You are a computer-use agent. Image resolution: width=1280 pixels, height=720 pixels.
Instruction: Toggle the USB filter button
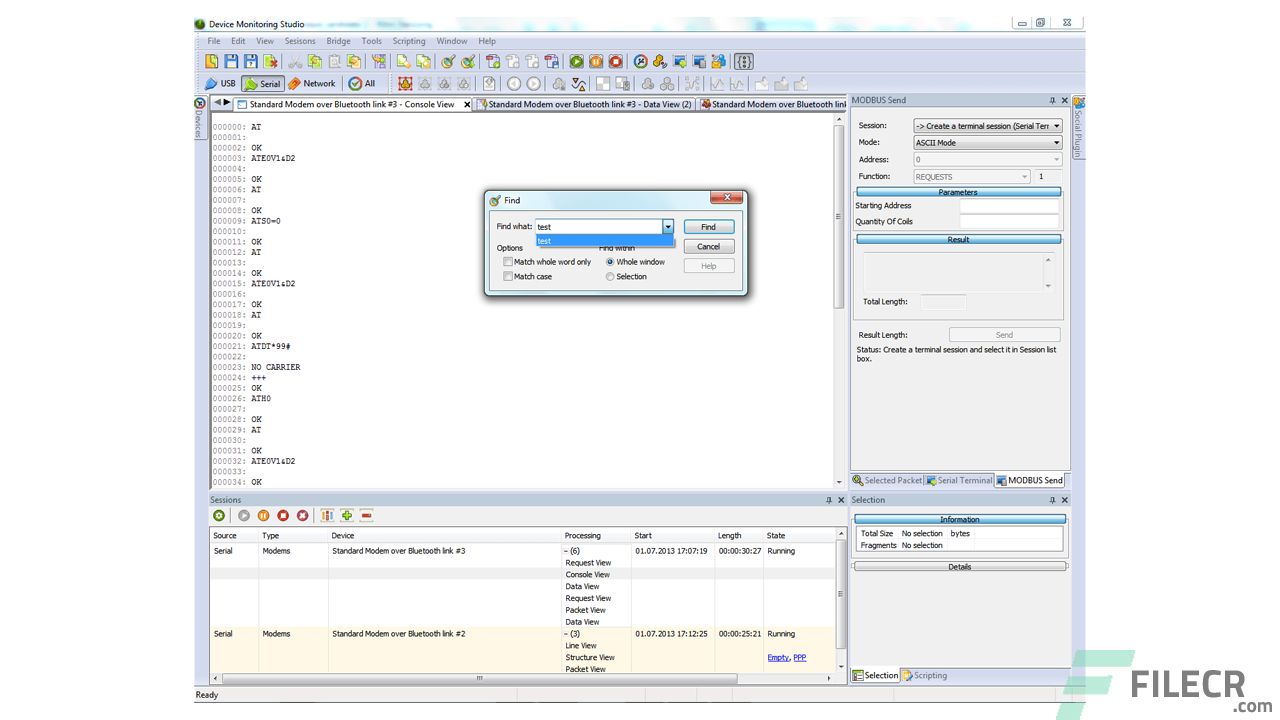pyautogui.click(x=220, y=84)
